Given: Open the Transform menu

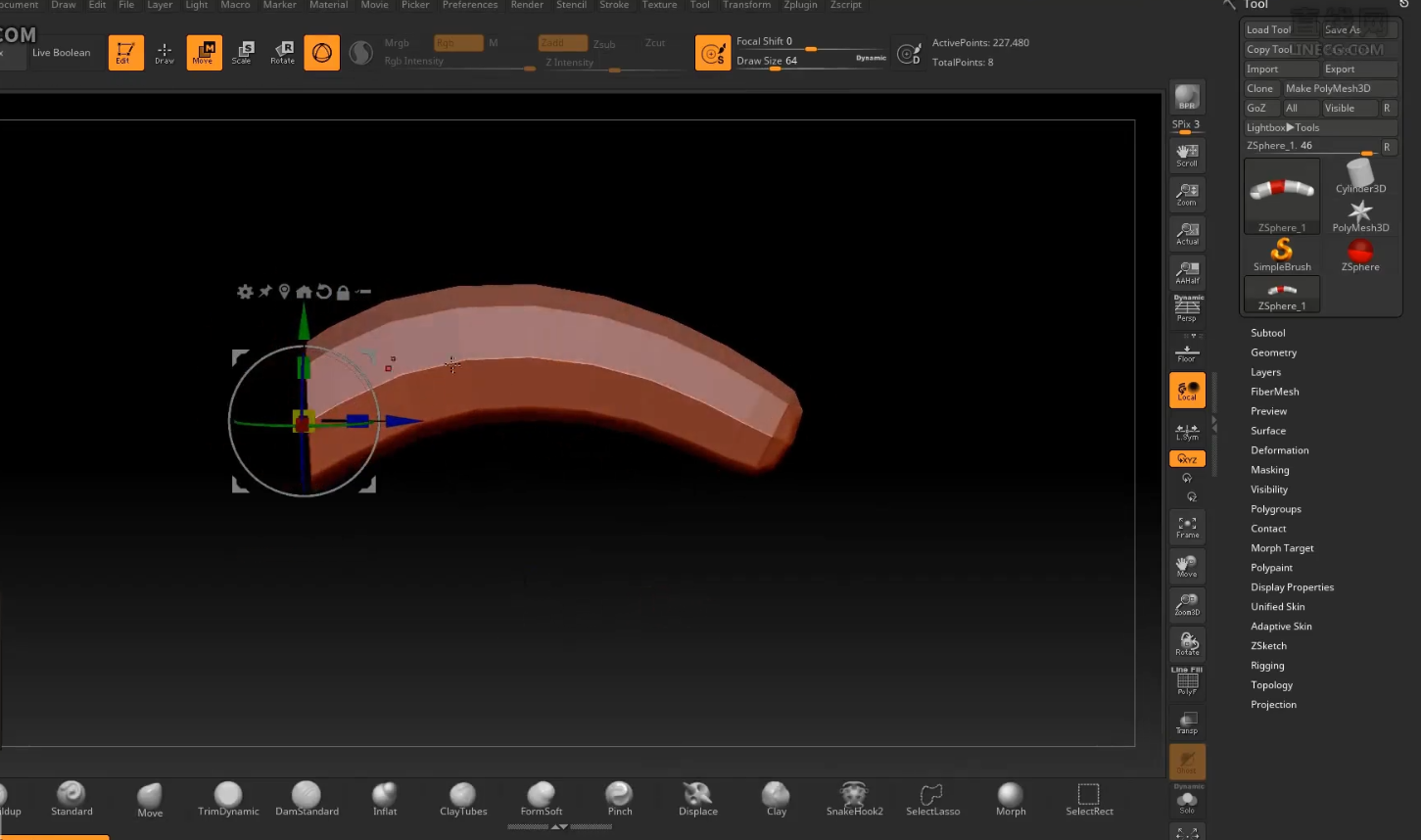Looking at the screenshot, I should [x=746, y=5].
